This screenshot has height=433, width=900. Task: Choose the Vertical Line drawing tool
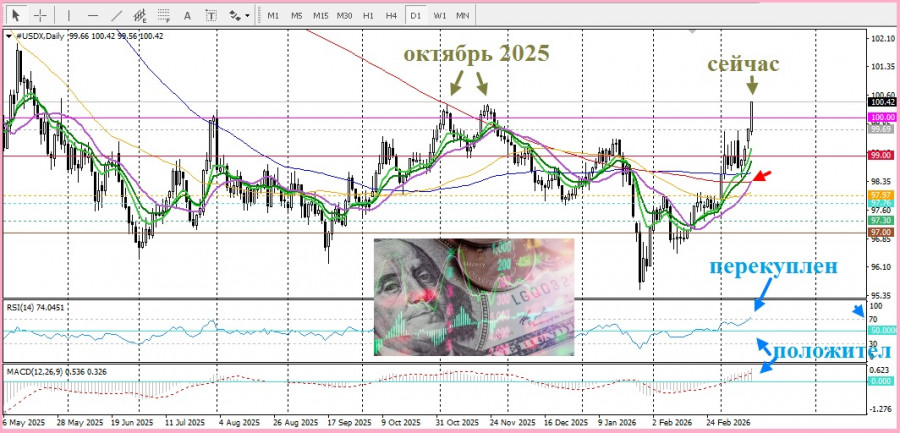coord(68,16)
